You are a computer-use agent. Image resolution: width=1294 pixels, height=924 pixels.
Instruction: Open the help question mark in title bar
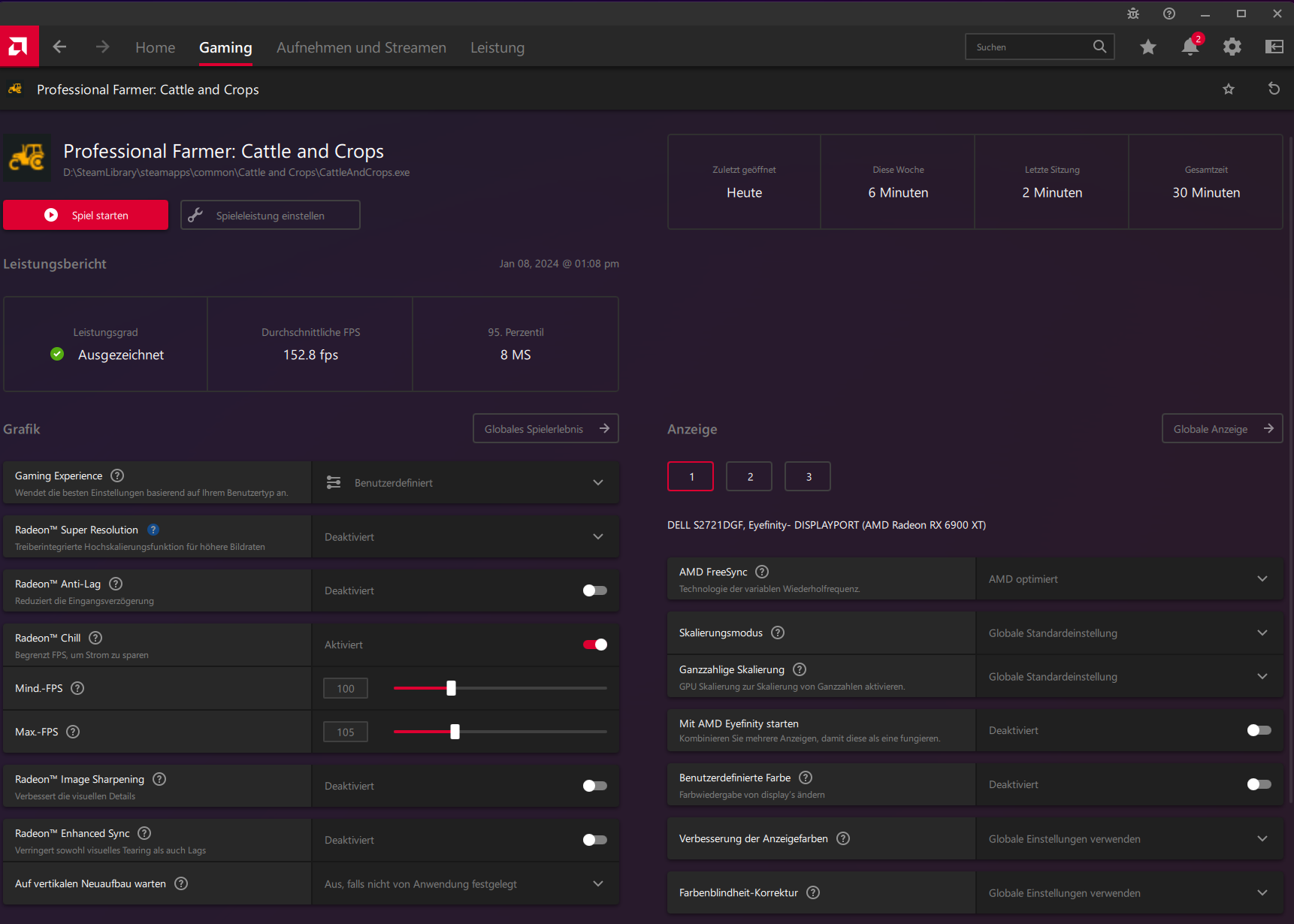1169,14
